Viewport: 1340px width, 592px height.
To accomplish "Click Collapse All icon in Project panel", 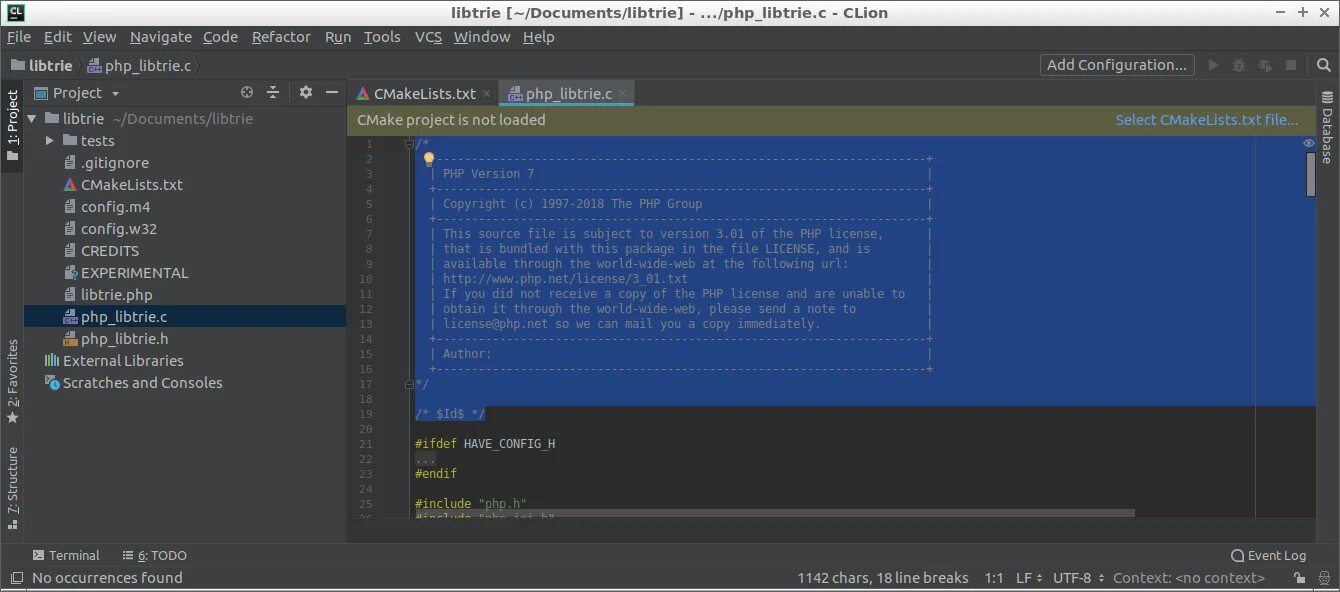I will click(273, 92).
